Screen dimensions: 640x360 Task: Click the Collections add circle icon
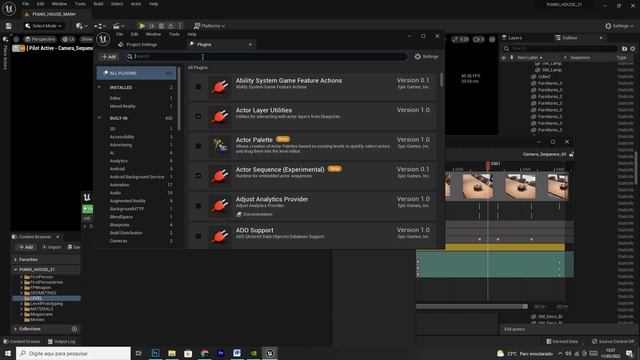point(74,329)
